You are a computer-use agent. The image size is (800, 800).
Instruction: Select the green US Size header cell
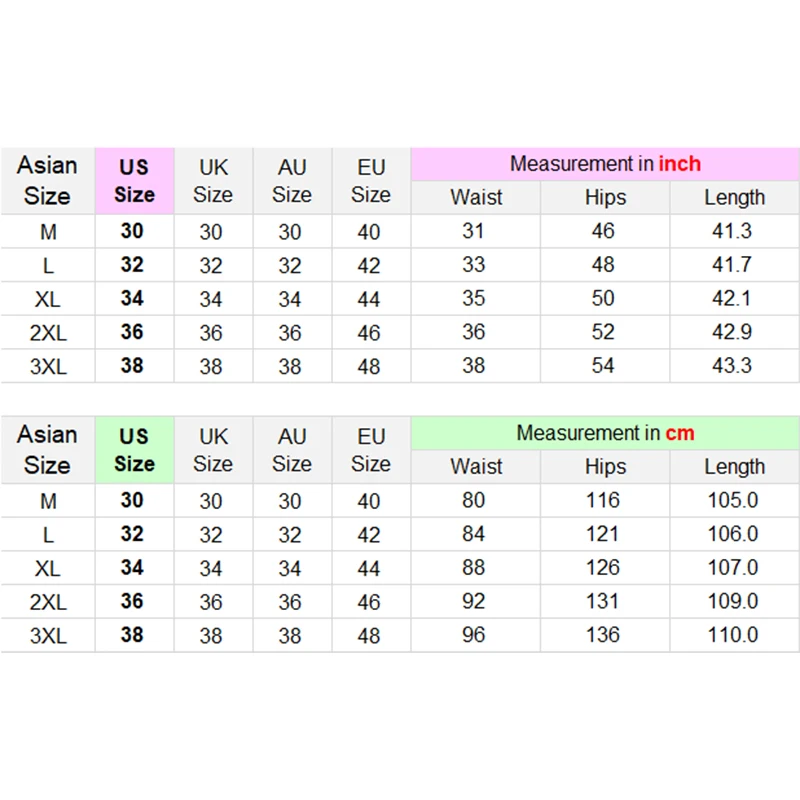tap(135, 450)
